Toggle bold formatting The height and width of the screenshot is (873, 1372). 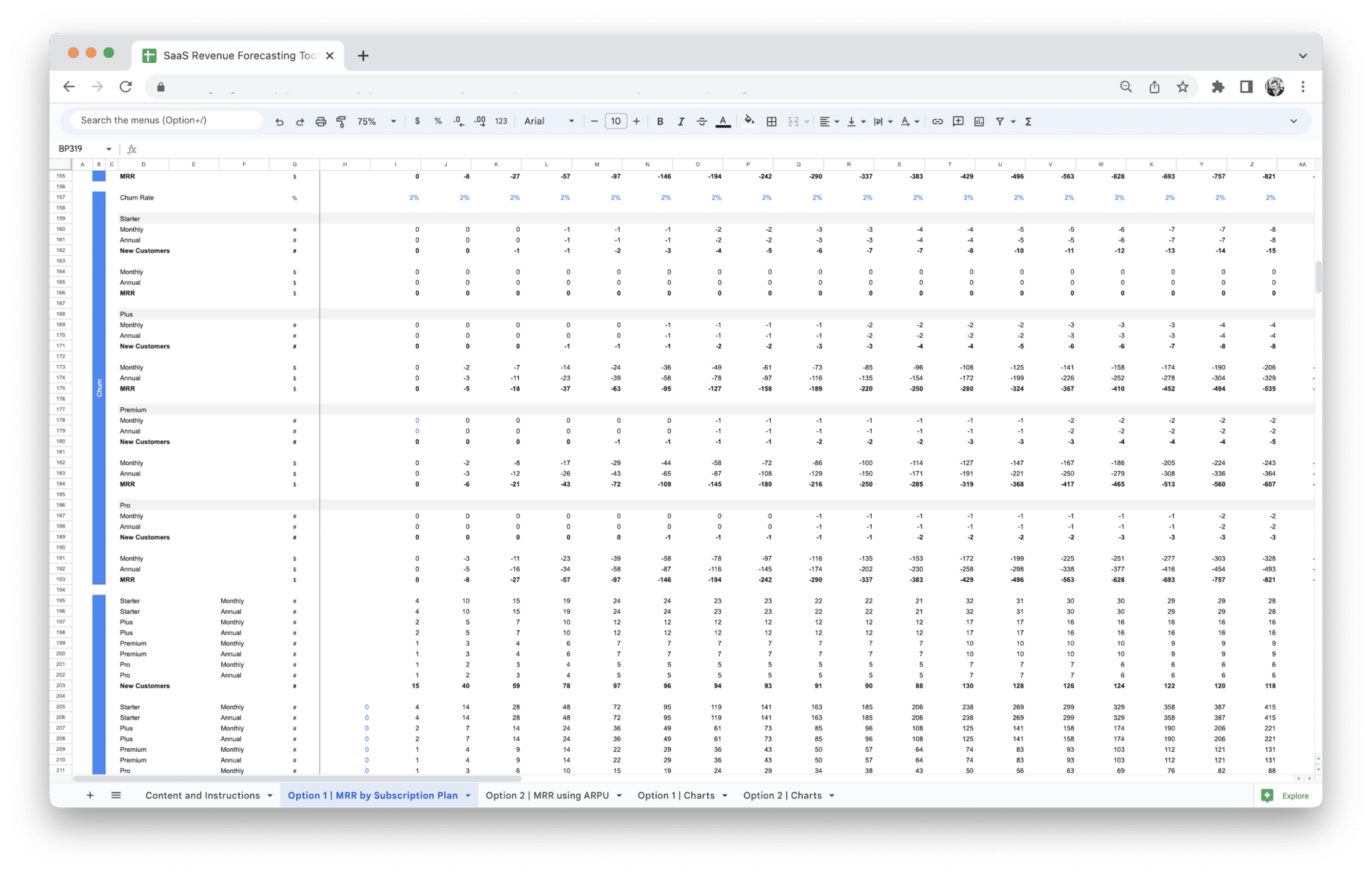(660, 121)
